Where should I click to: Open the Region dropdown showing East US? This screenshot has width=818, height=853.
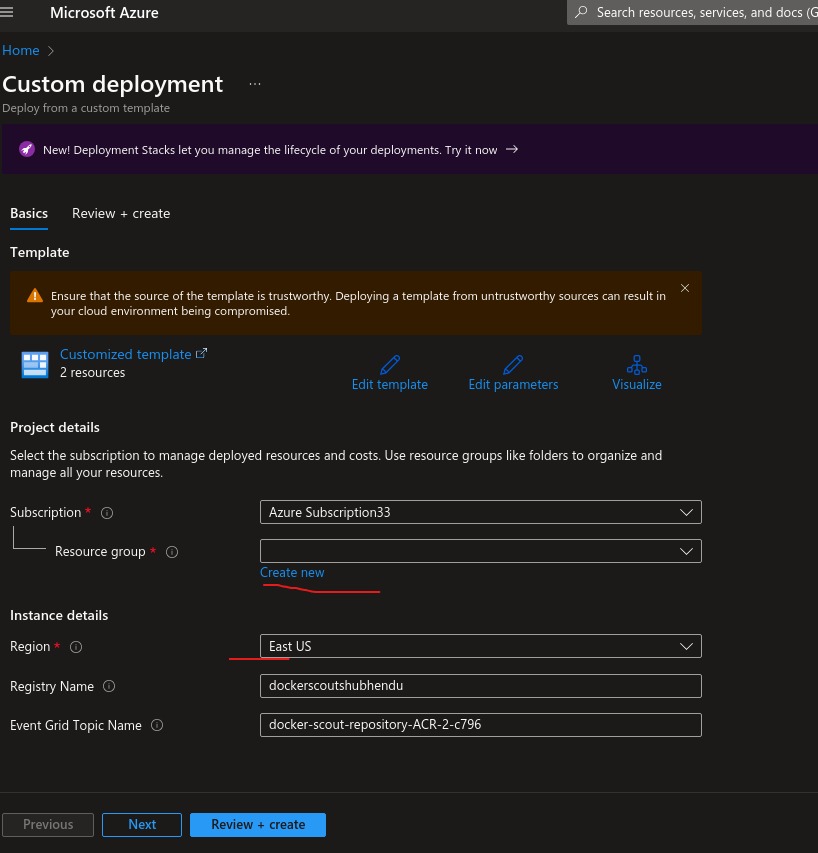[481, 646]
